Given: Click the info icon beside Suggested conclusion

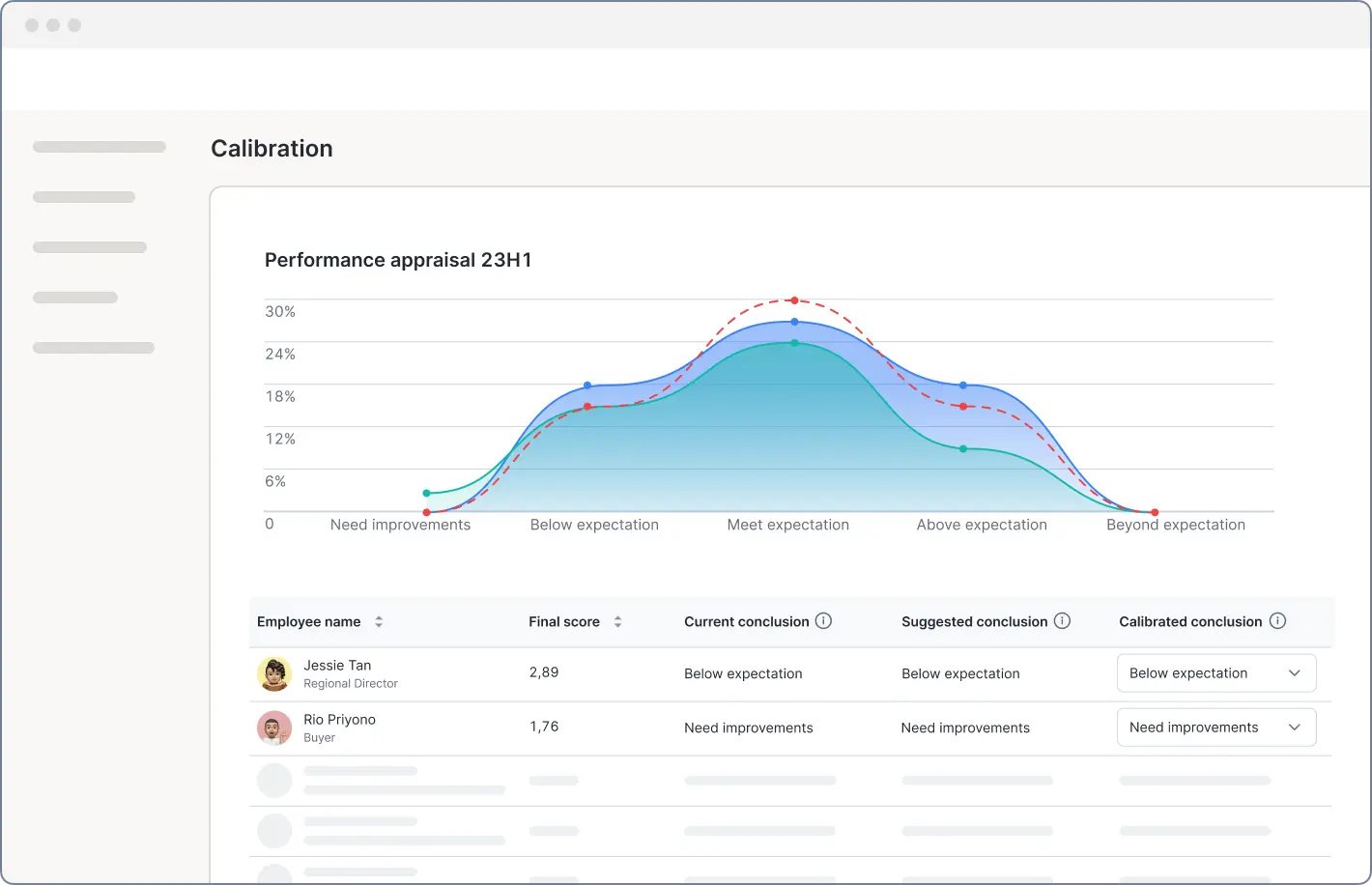Looking at the screenshot, I should pyautogui.click(x=1062, y=621).
